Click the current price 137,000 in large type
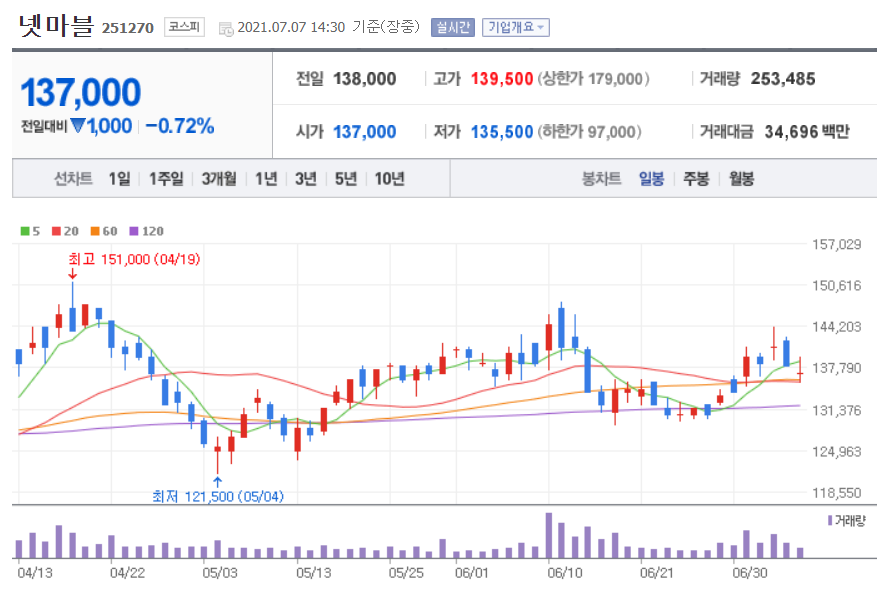The width and height of the screenshot is (877, 595). tap(81, 92)
